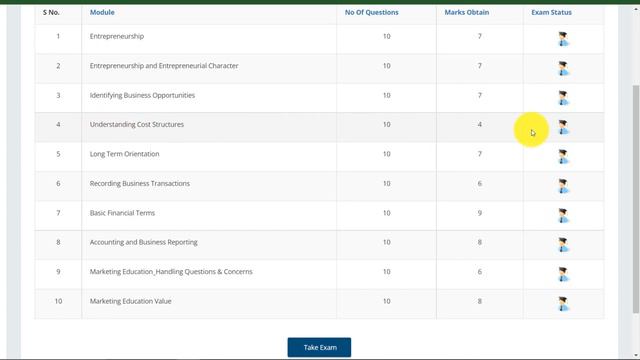Viewport: 640px width, 360px height.
Task: Click exam status icon for Basic Financial Terms
Action: tap(563, 216)
